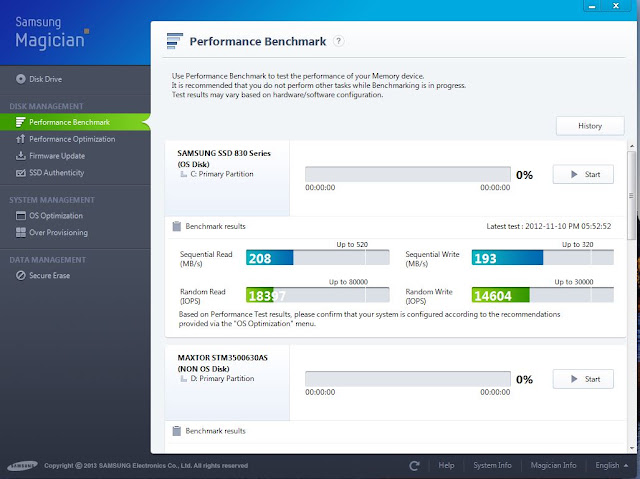640x479 pixels.
Task: Click the Samsung SSD benchmark progress bar
Action: tap(408, 174)
